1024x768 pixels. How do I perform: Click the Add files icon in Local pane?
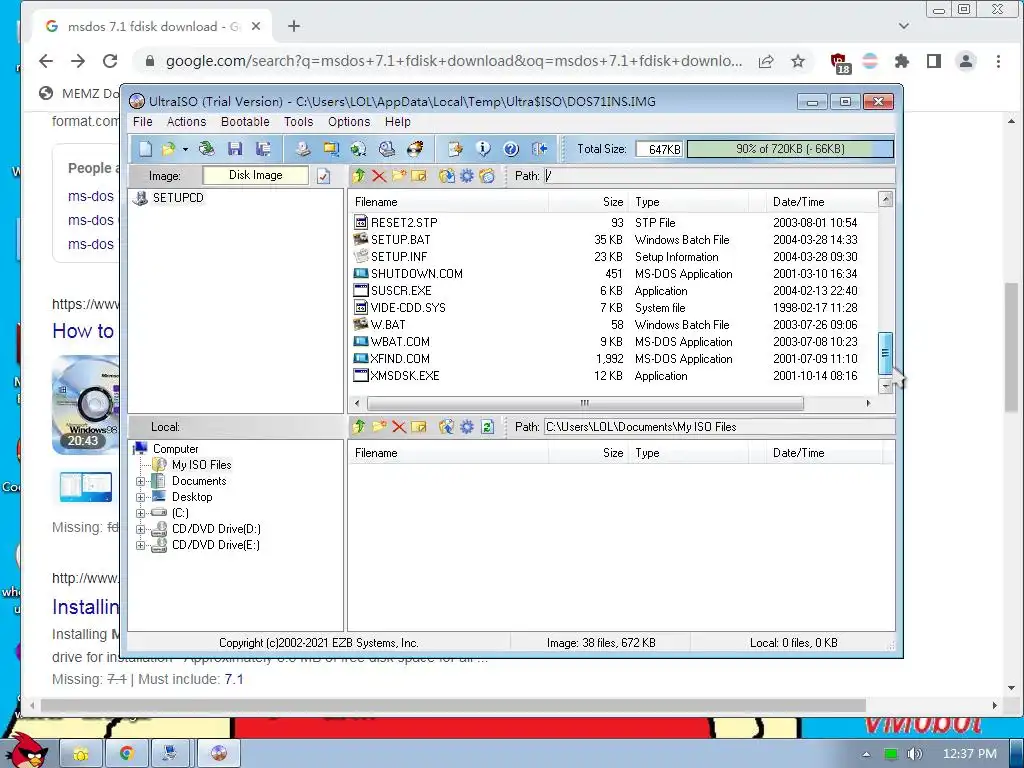419,426
